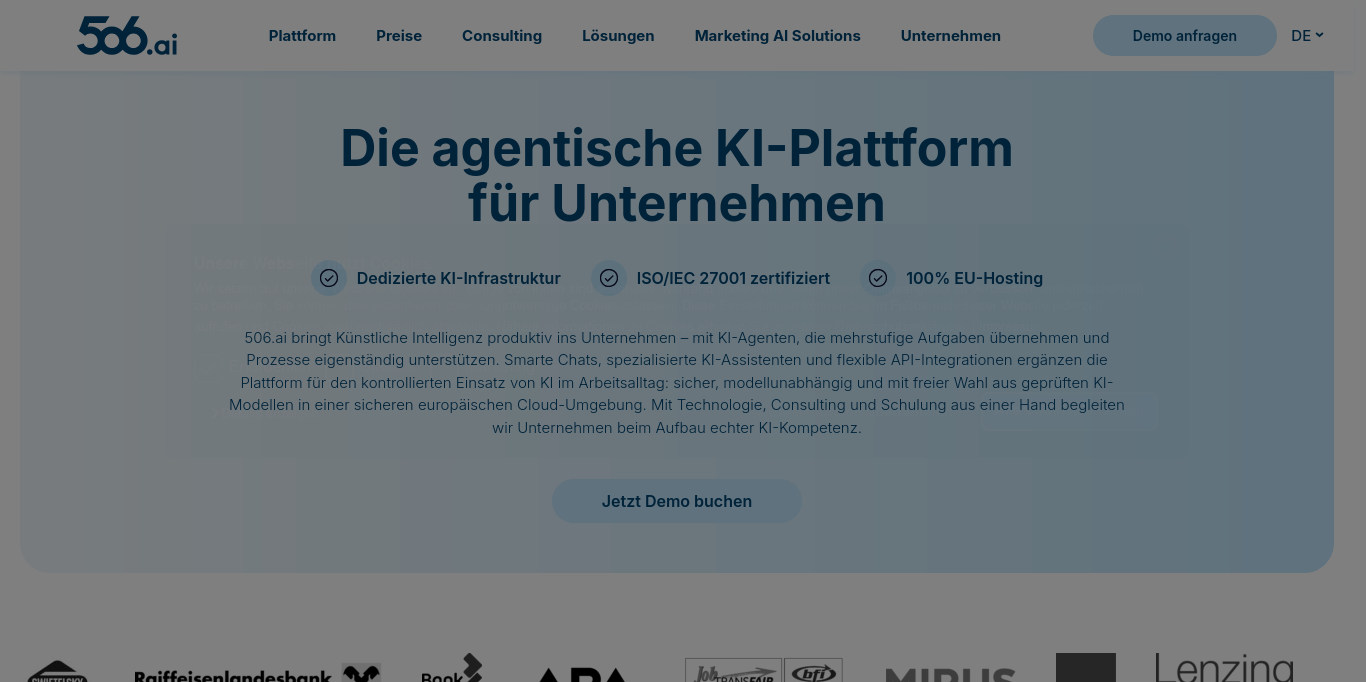The height and width of the screenshot is (682, 1366).
Task: Click check icon beside Dedizierte KI-Infrastruktur
Action: (329, 278)
